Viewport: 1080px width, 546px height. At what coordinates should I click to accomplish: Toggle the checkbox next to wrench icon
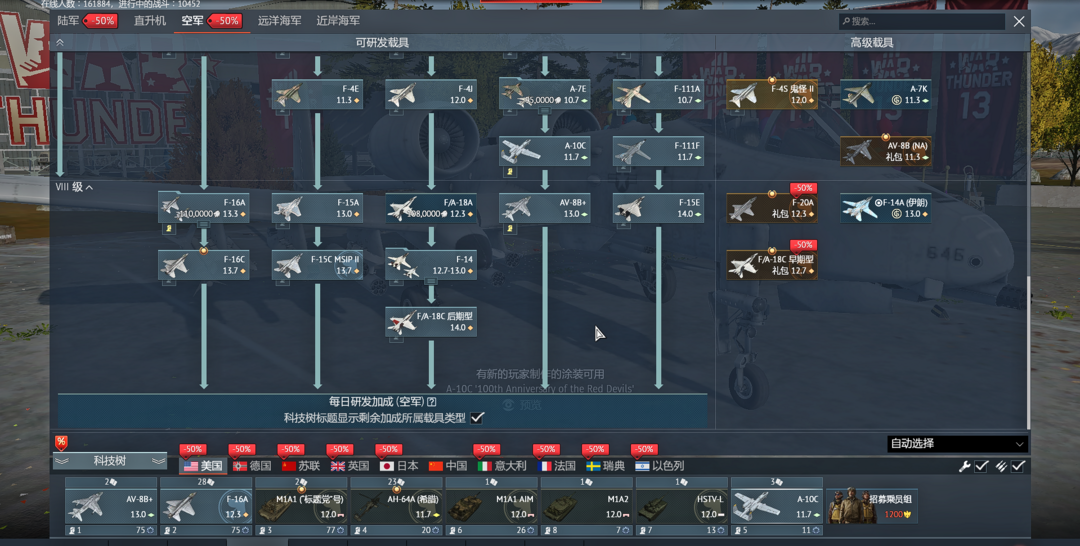[x=982, y=466]
